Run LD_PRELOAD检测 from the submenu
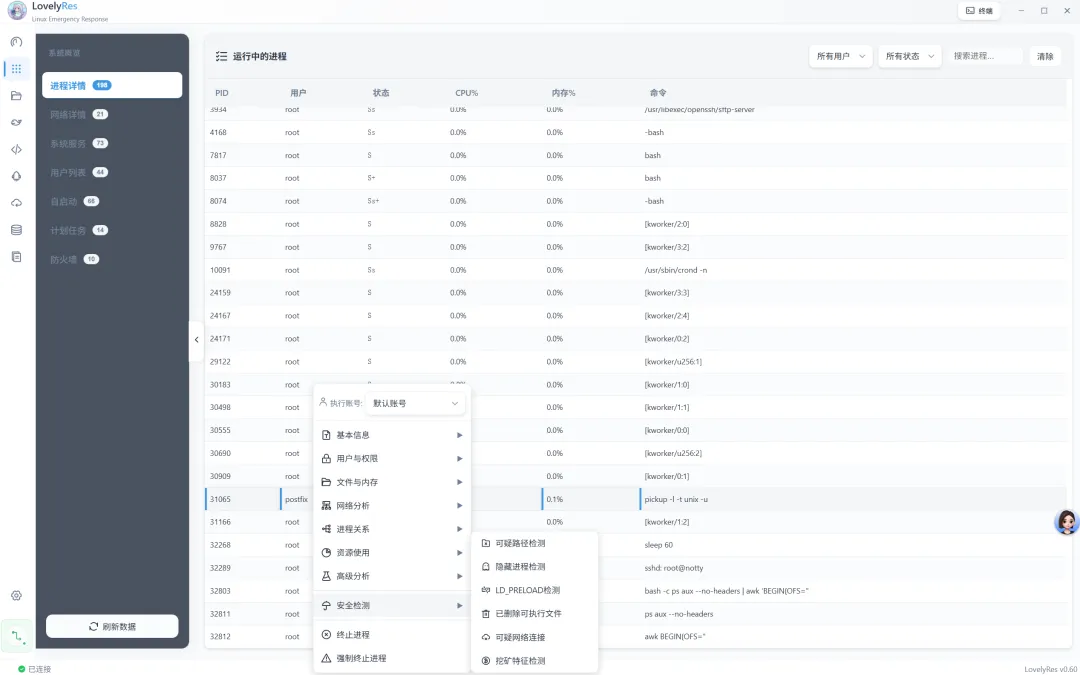 click(534, 590)
